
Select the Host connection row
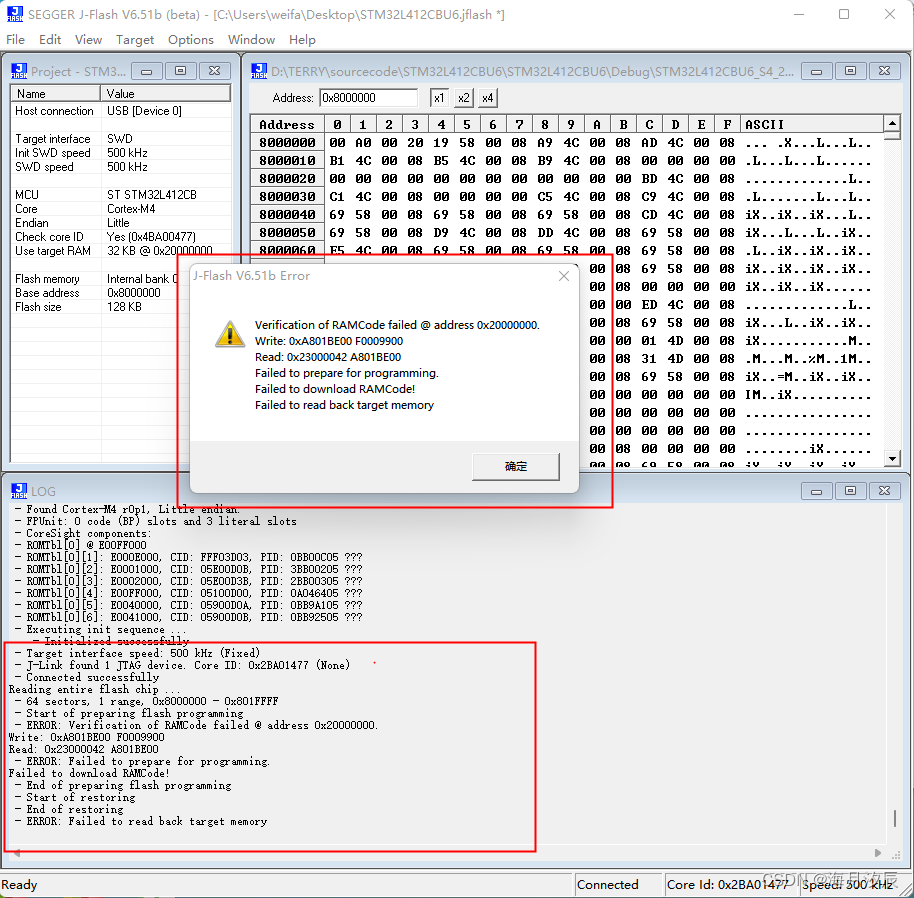(121, 111)
